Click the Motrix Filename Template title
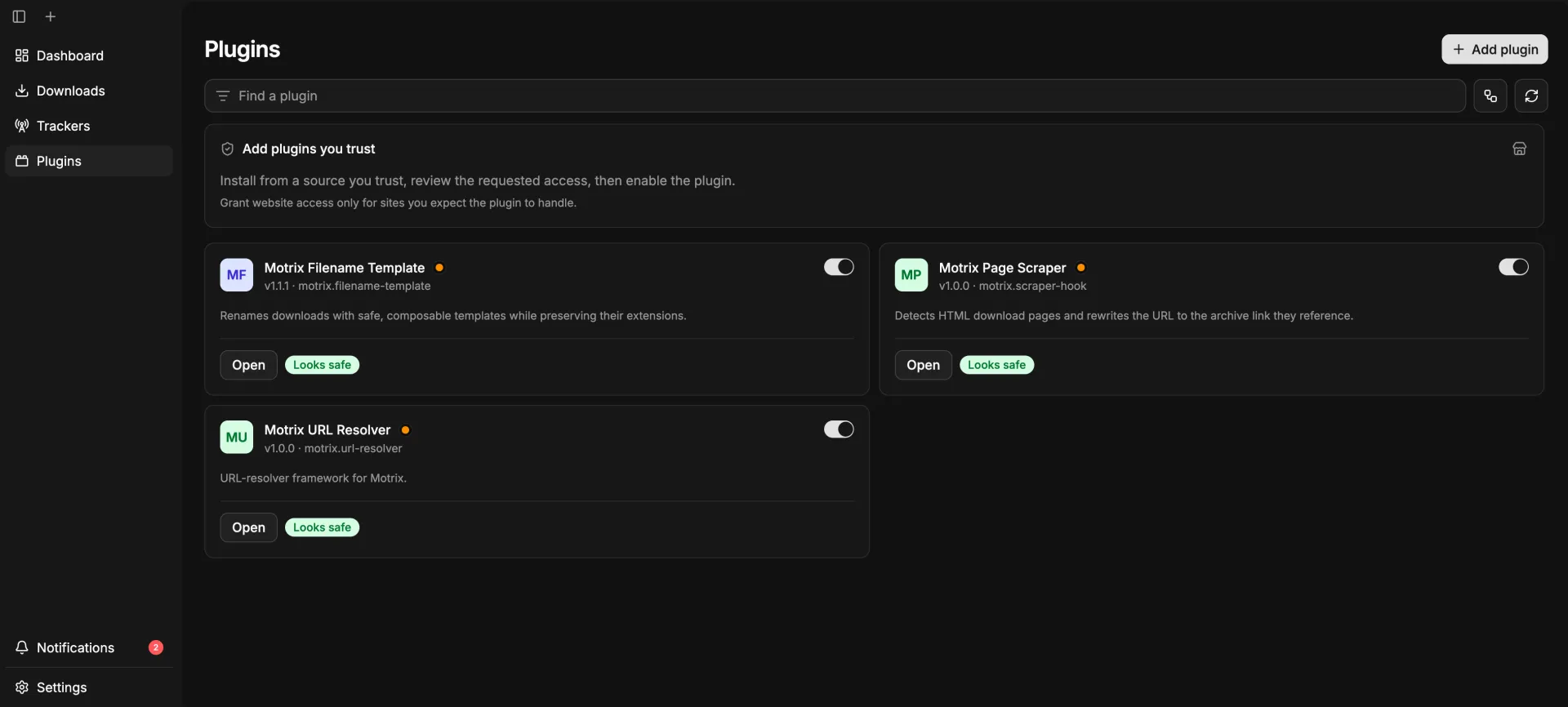This screenshot has height=707, width=1568. [345, 268]
